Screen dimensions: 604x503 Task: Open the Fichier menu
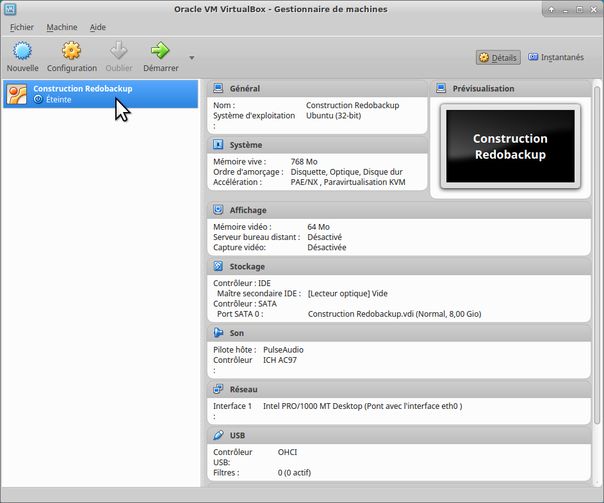[22, 27]
